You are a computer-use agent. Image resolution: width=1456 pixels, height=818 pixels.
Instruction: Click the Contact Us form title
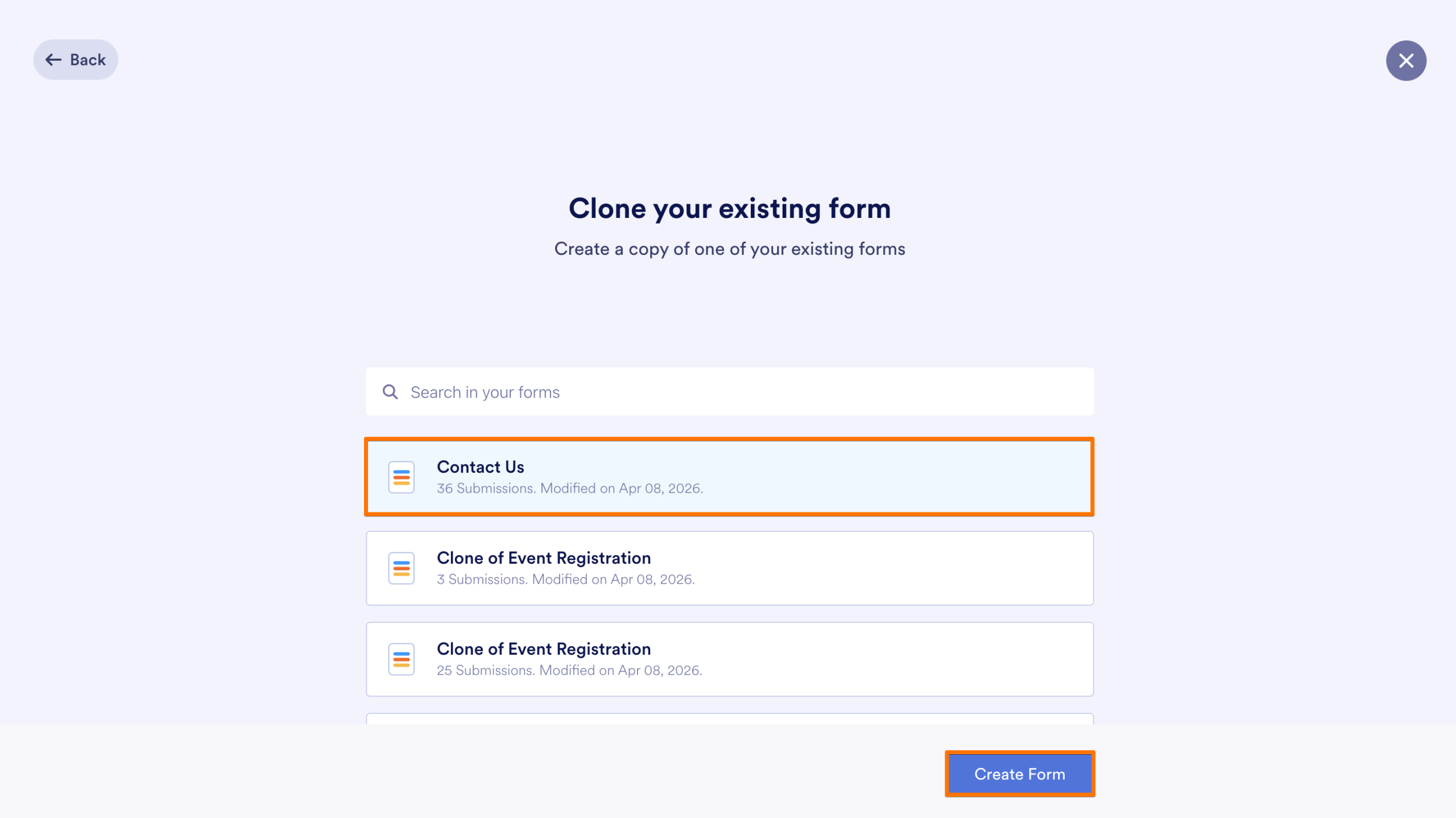(x=480, y=467)
